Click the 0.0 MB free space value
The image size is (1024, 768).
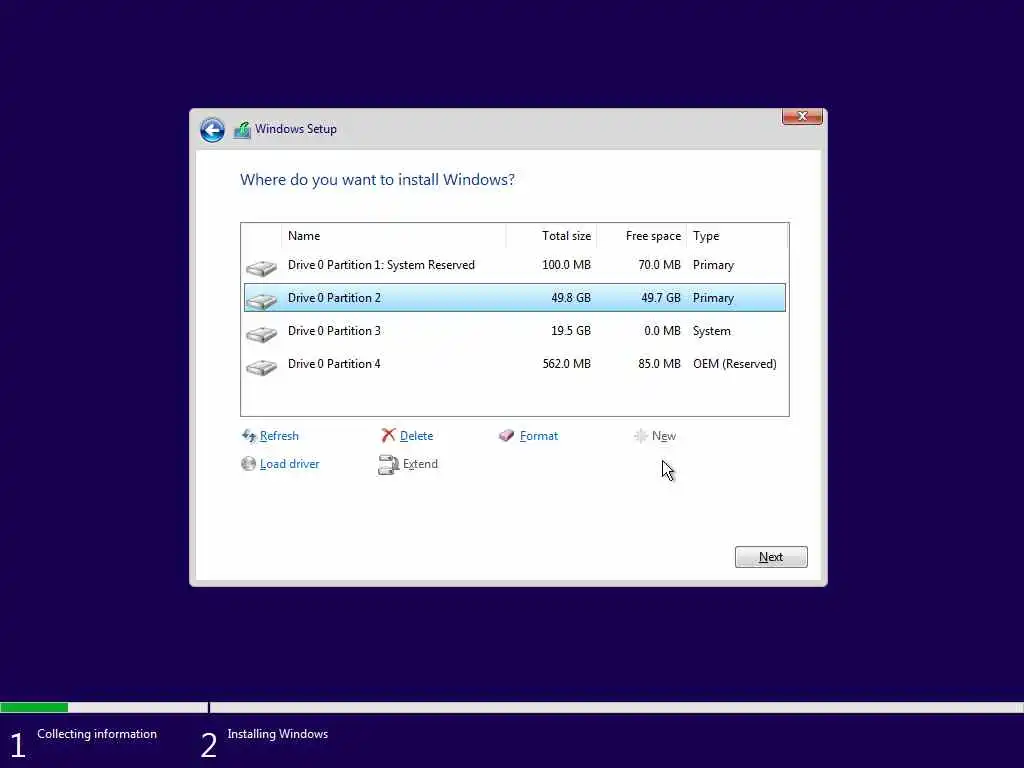click(662, 331)
